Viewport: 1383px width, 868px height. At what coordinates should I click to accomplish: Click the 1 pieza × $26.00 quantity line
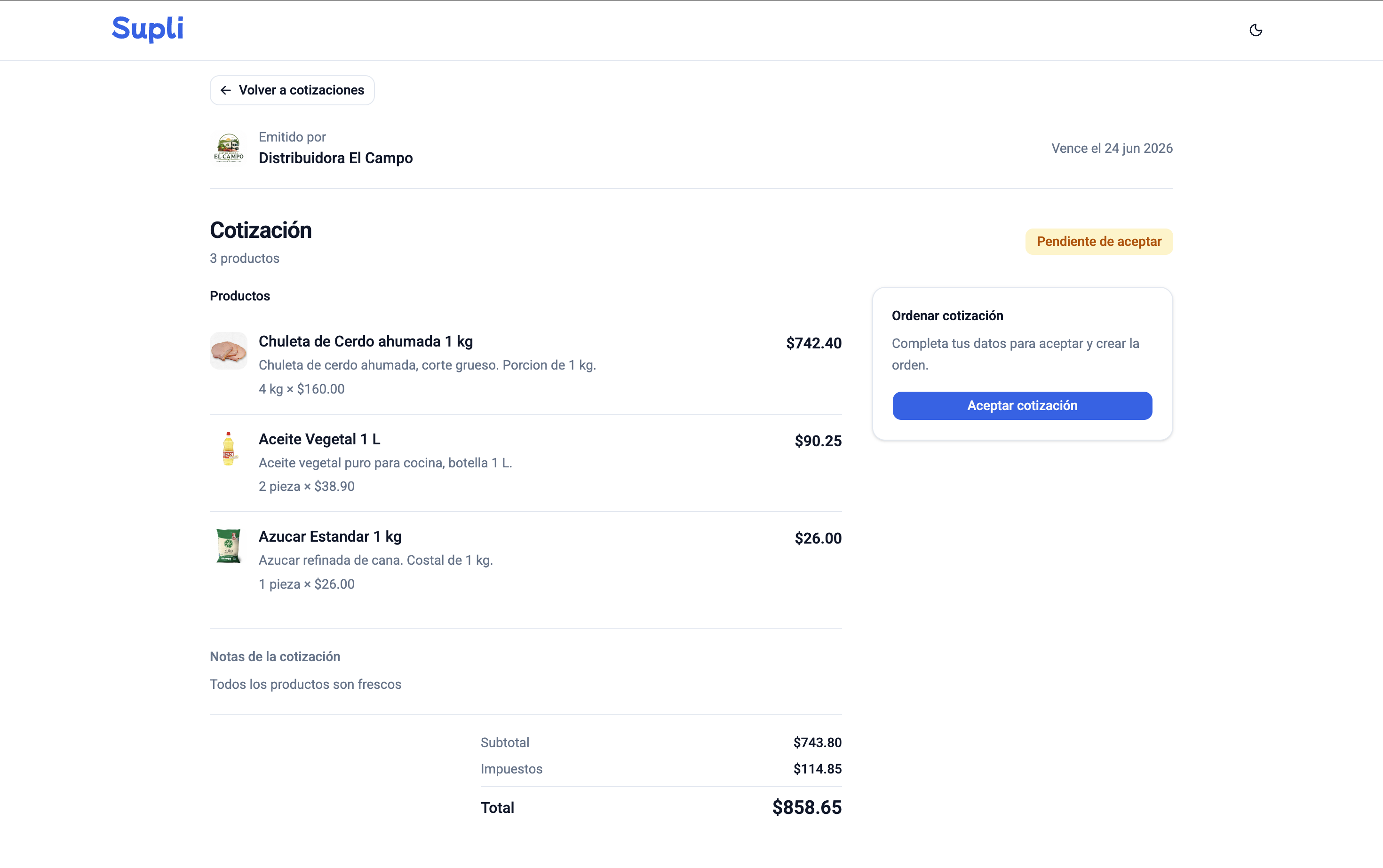click(x=307, y=584)
